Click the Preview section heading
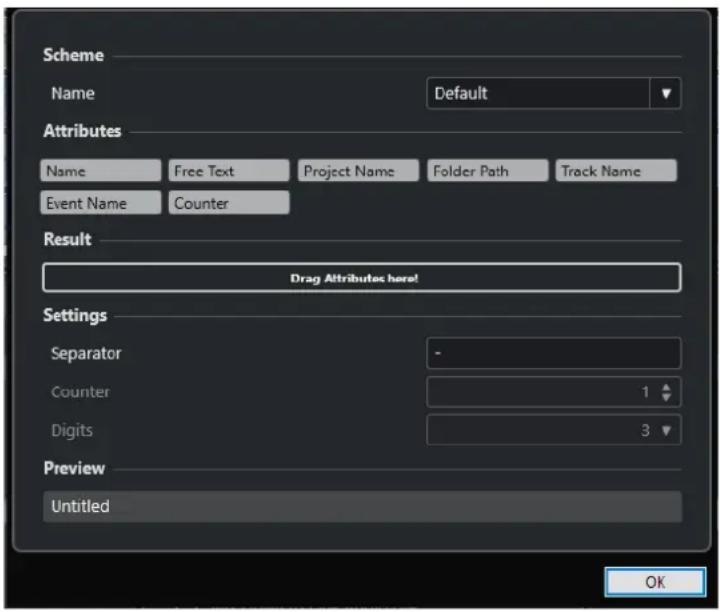Viewport: 720px width, 612px height. tap(74, 468)
